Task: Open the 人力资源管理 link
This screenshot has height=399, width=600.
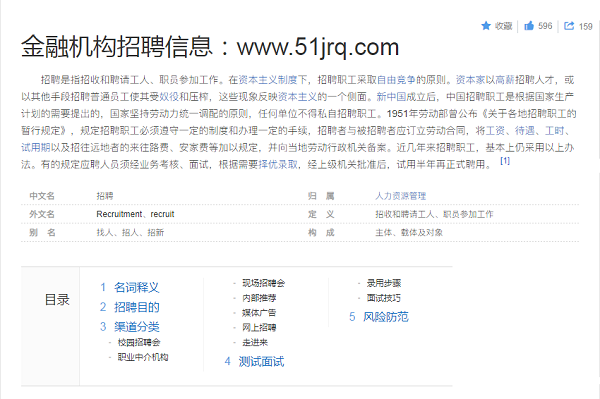Action: [401, 196]
